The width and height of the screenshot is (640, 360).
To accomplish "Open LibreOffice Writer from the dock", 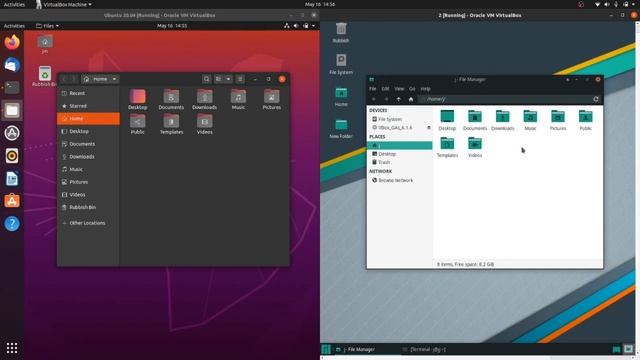I will (12, 178).
